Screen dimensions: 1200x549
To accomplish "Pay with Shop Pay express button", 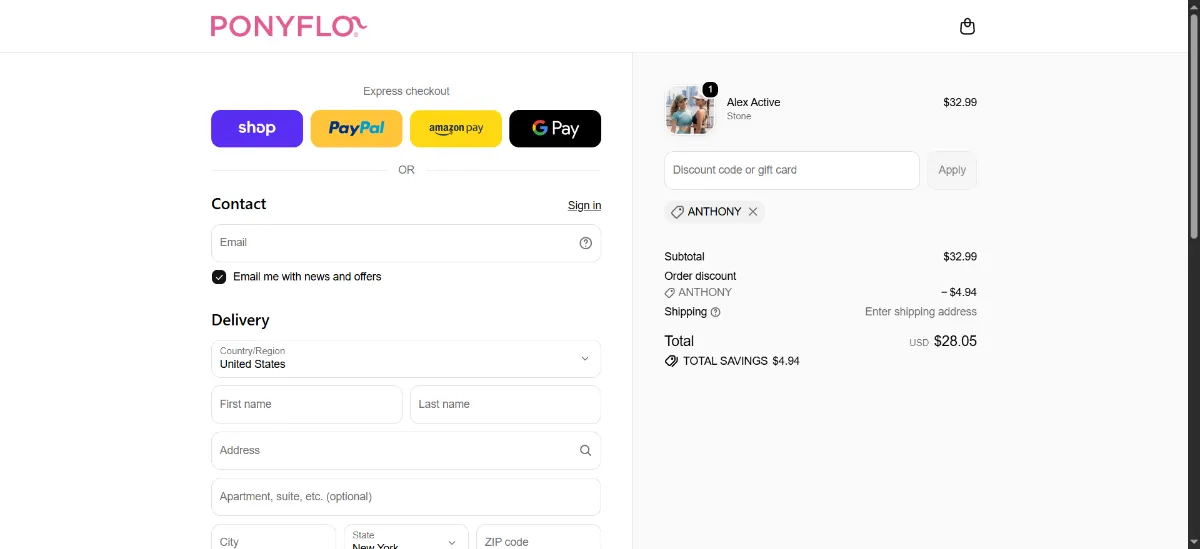I will [x=257, y=128].
